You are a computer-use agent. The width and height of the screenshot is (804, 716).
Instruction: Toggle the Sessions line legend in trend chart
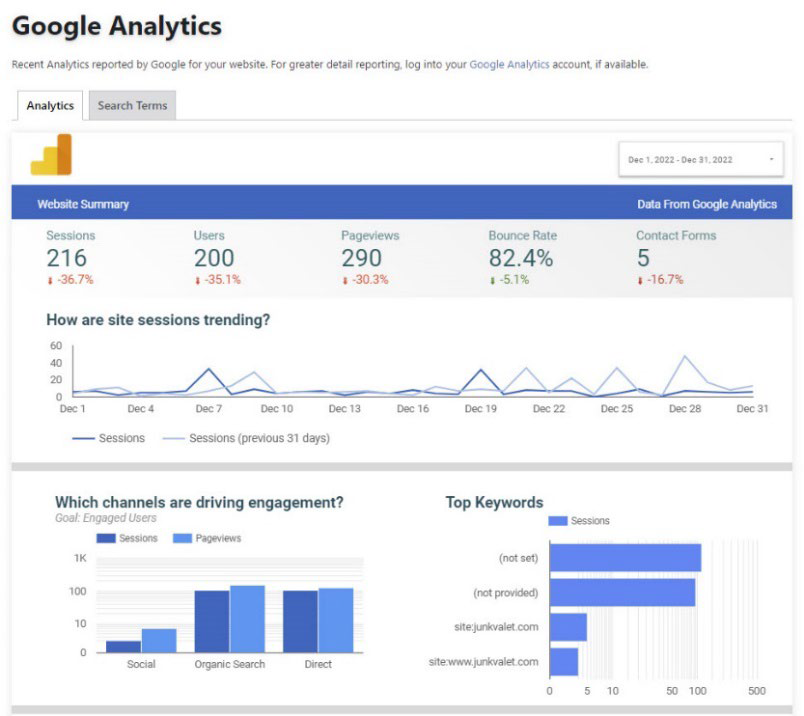pos(109,439)
